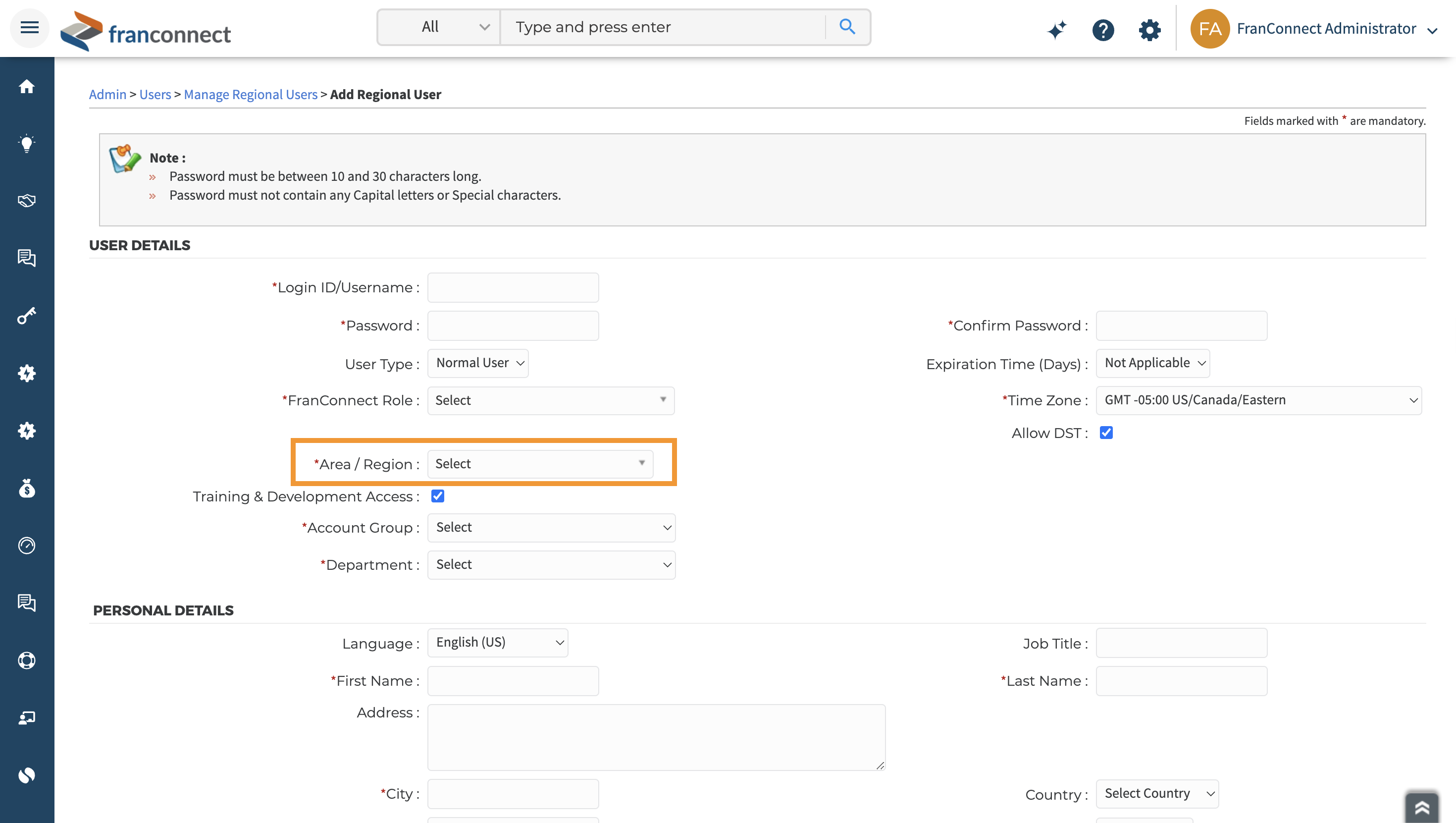Open the Area / Region dropdown
Image resolution: width=1456 pixels, height=823 pixels.
pos(540,464)
